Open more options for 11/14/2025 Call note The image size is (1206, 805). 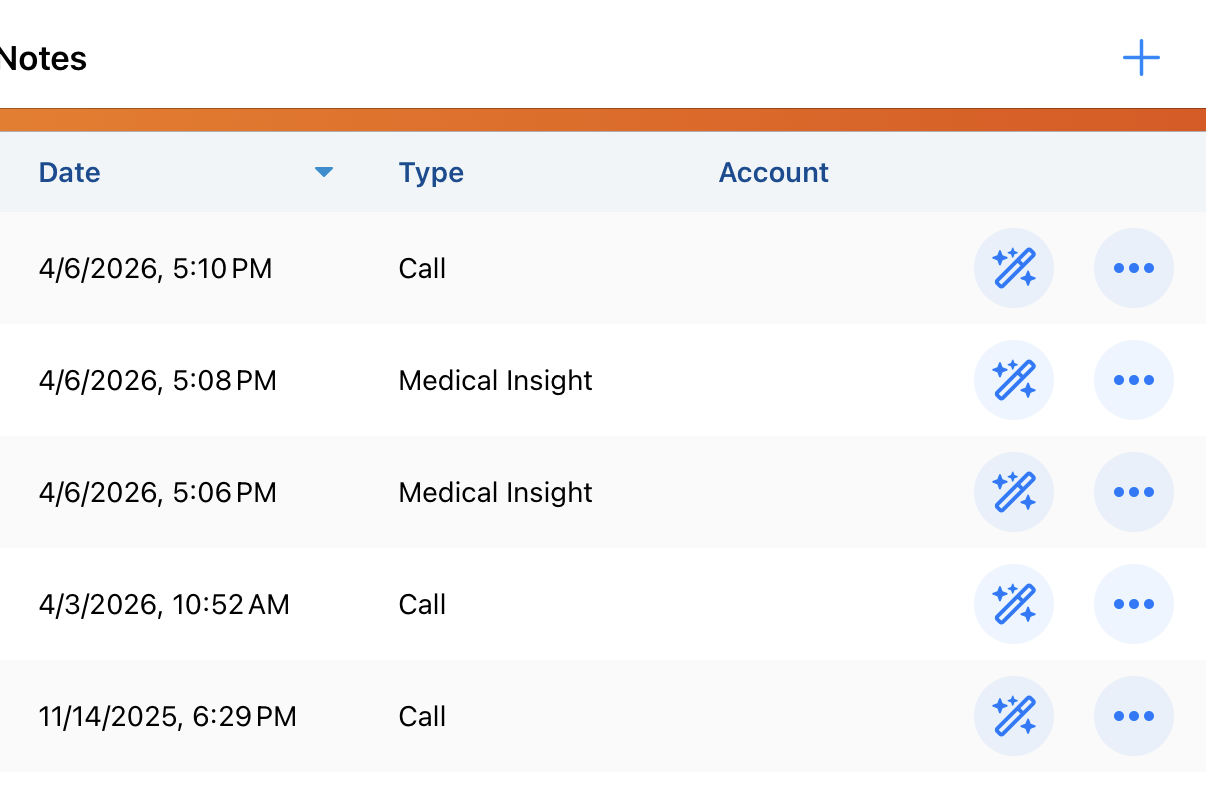pos(1133,716)
